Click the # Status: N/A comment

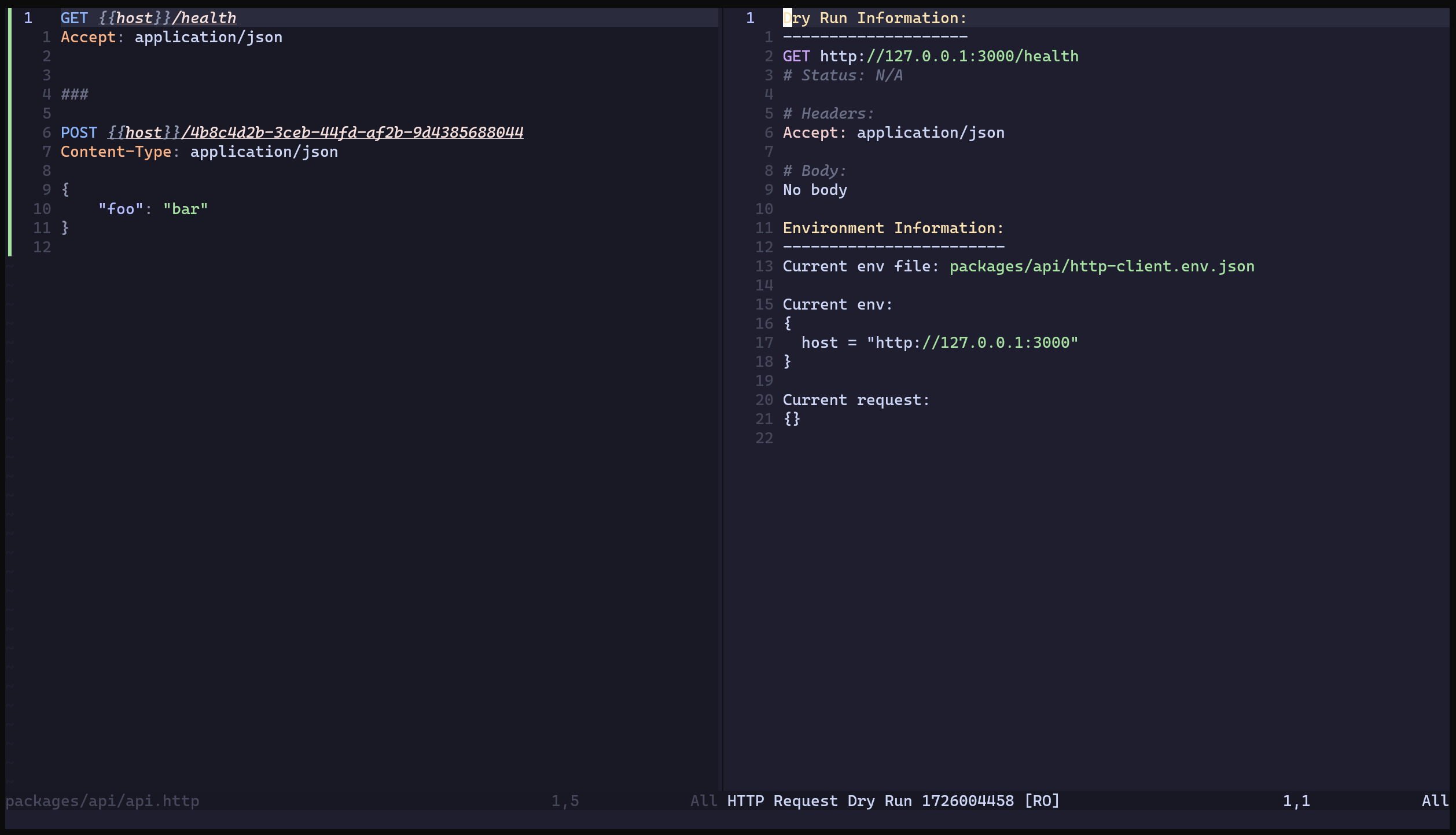click(843, 75)
